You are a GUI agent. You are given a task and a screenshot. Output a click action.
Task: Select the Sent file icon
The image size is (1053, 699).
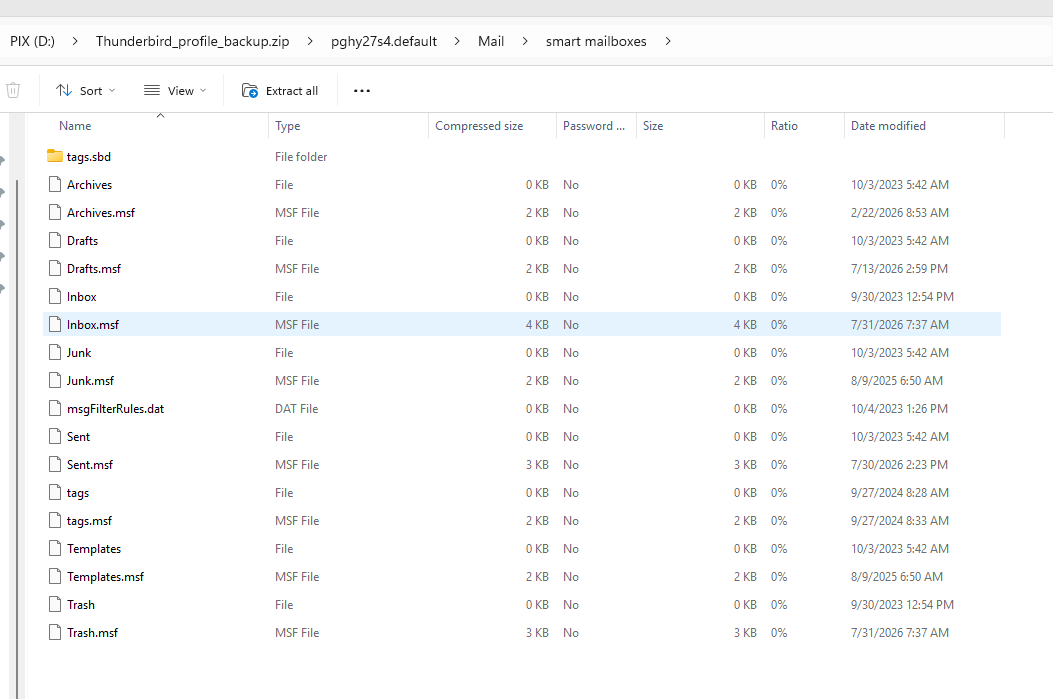coord(55,436)
